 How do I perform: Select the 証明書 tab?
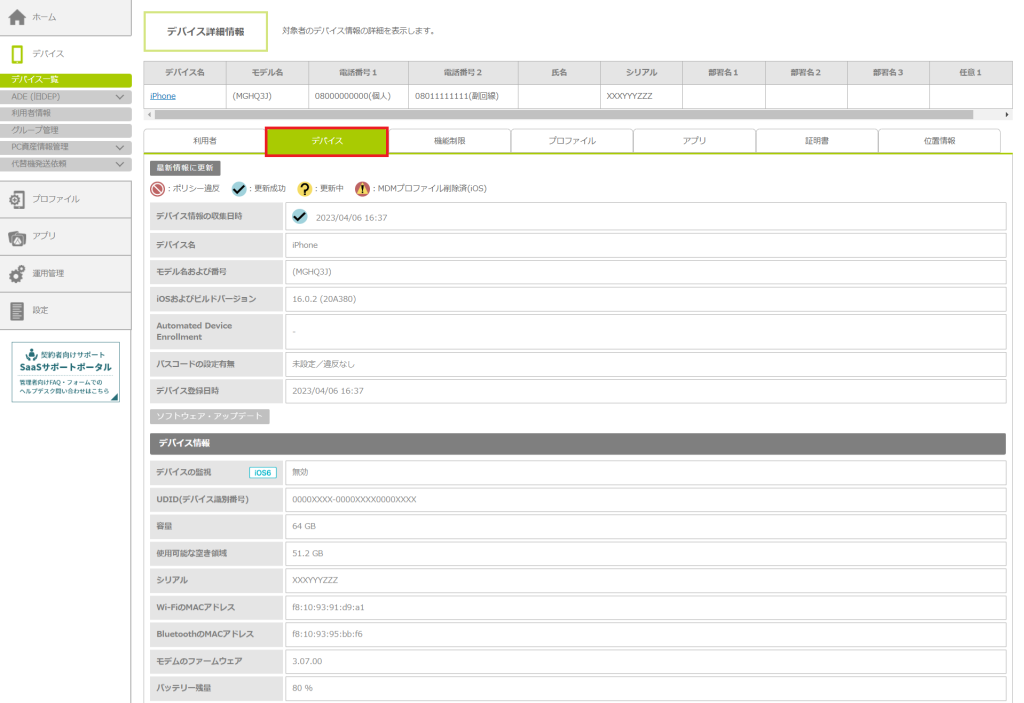click(816, 141)
